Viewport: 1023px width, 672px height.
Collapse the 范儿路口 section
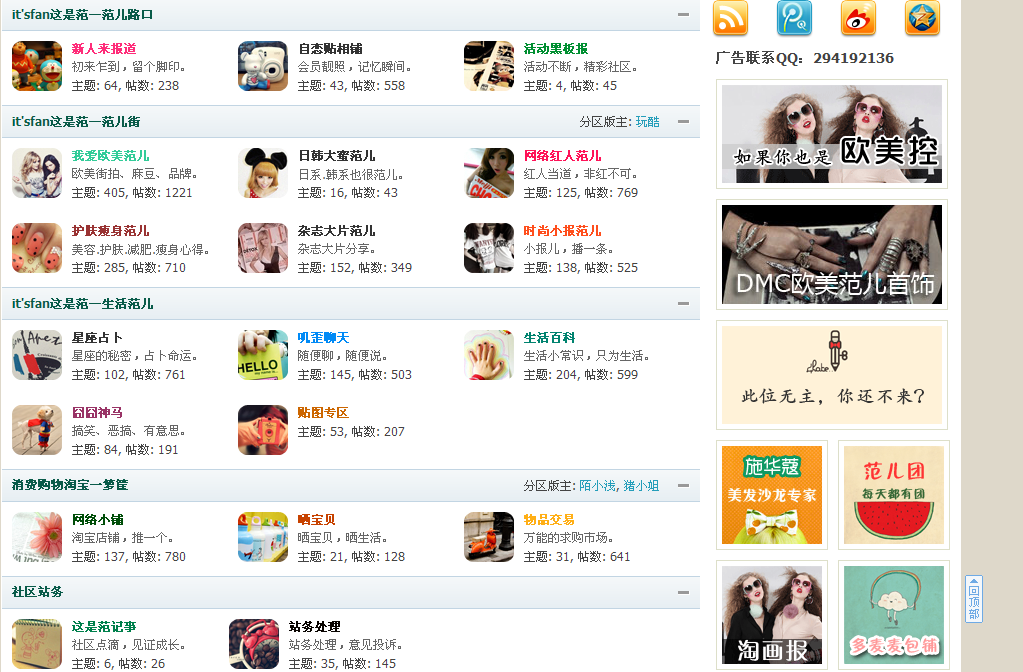point(683,14)
